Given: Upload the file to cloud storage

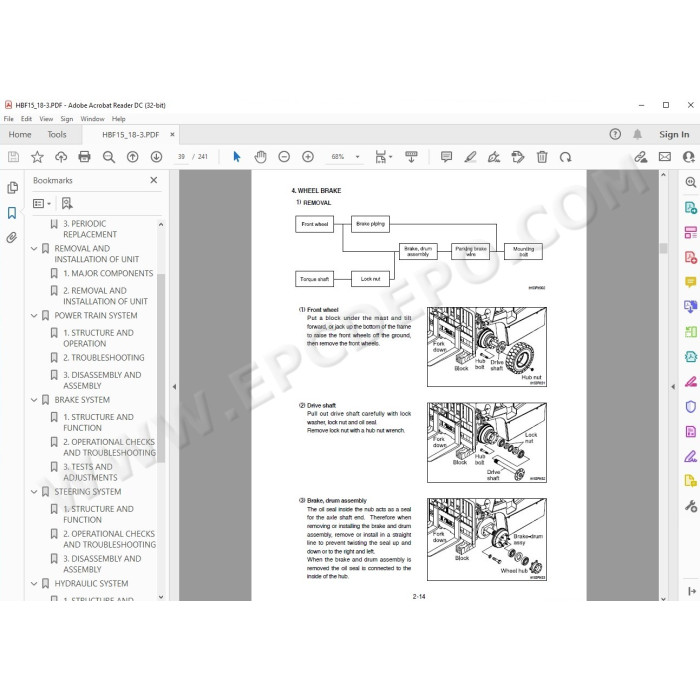Looking at the screenshot, I should [x=61, y=157].
